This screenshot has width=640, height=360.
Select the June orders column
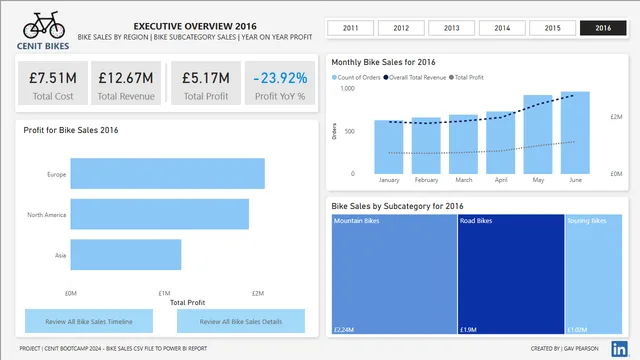pos(575,133)
